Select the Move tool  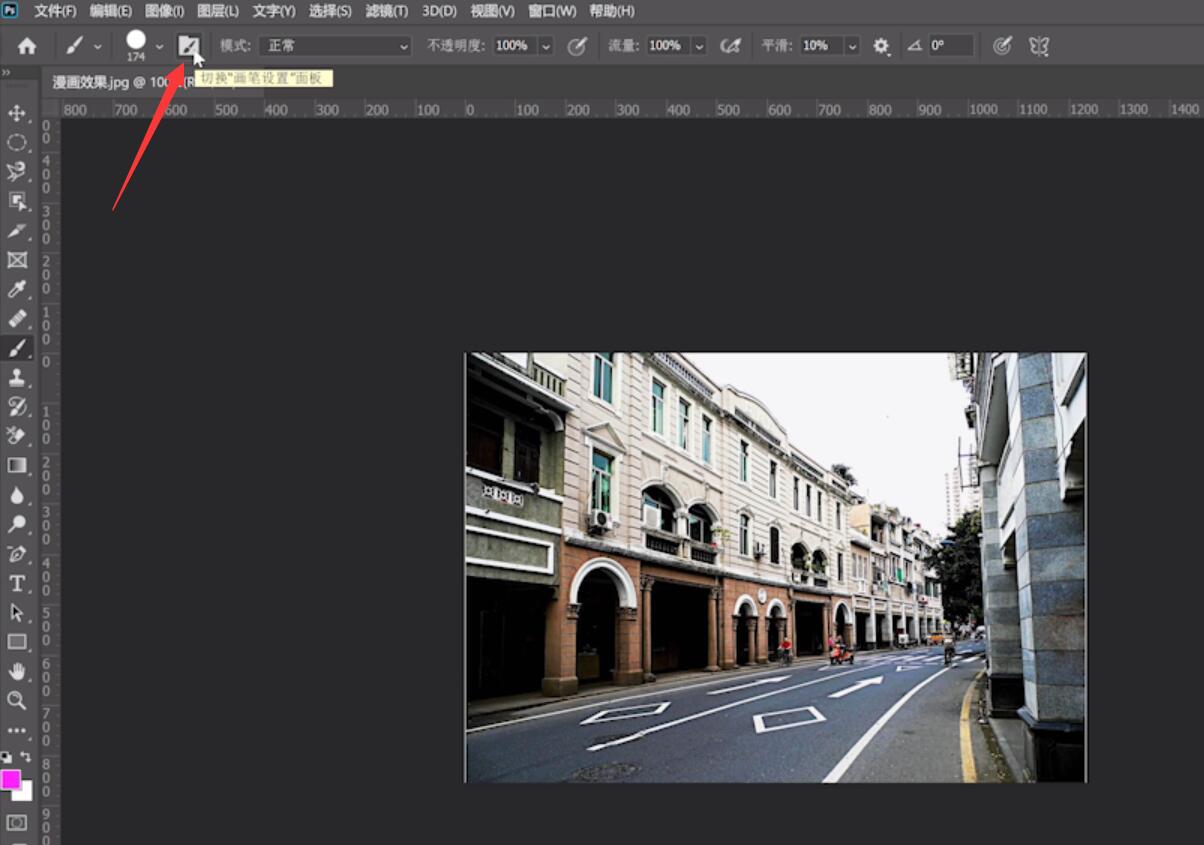[x=17, y=113]
